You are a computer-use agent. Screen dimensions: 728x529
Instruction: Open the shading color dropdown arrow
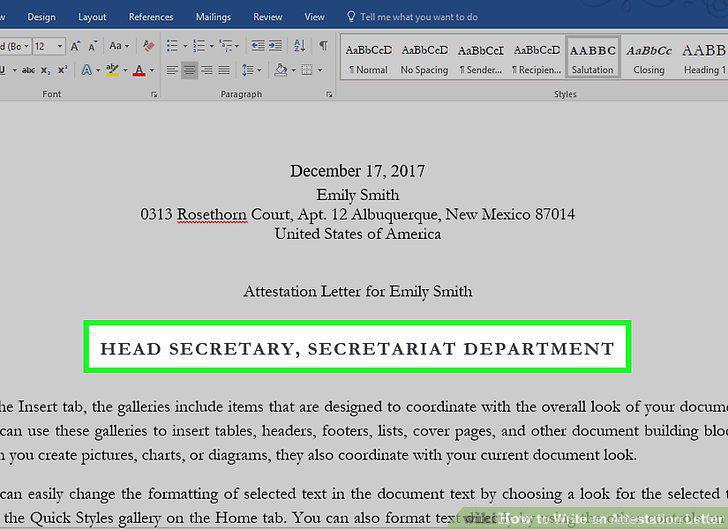(293, 70)
